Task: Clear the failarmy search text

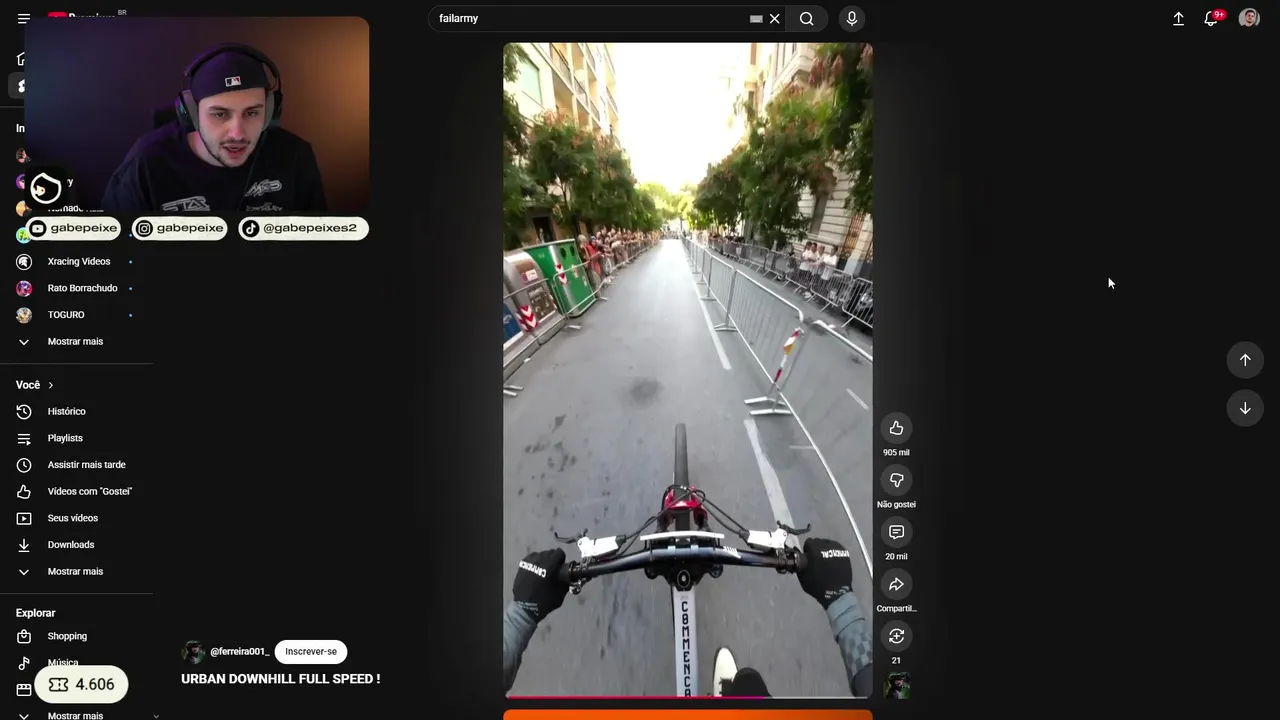Action: click(x=774, y=18)
